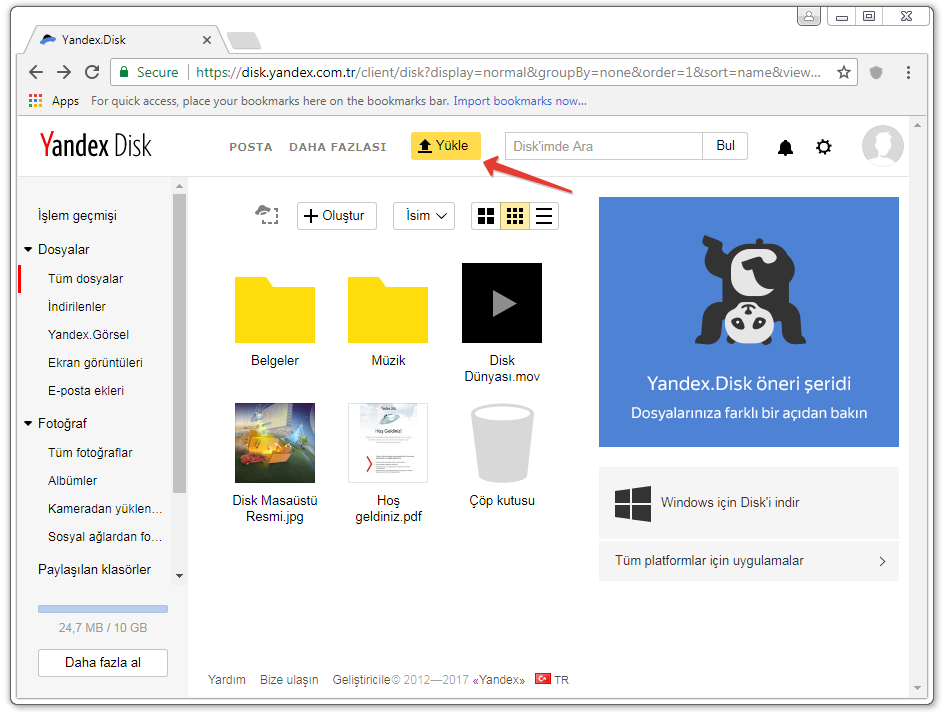944x712 pixels.
Task: Switch to small tiles grid view
Action: pos(515,216)
